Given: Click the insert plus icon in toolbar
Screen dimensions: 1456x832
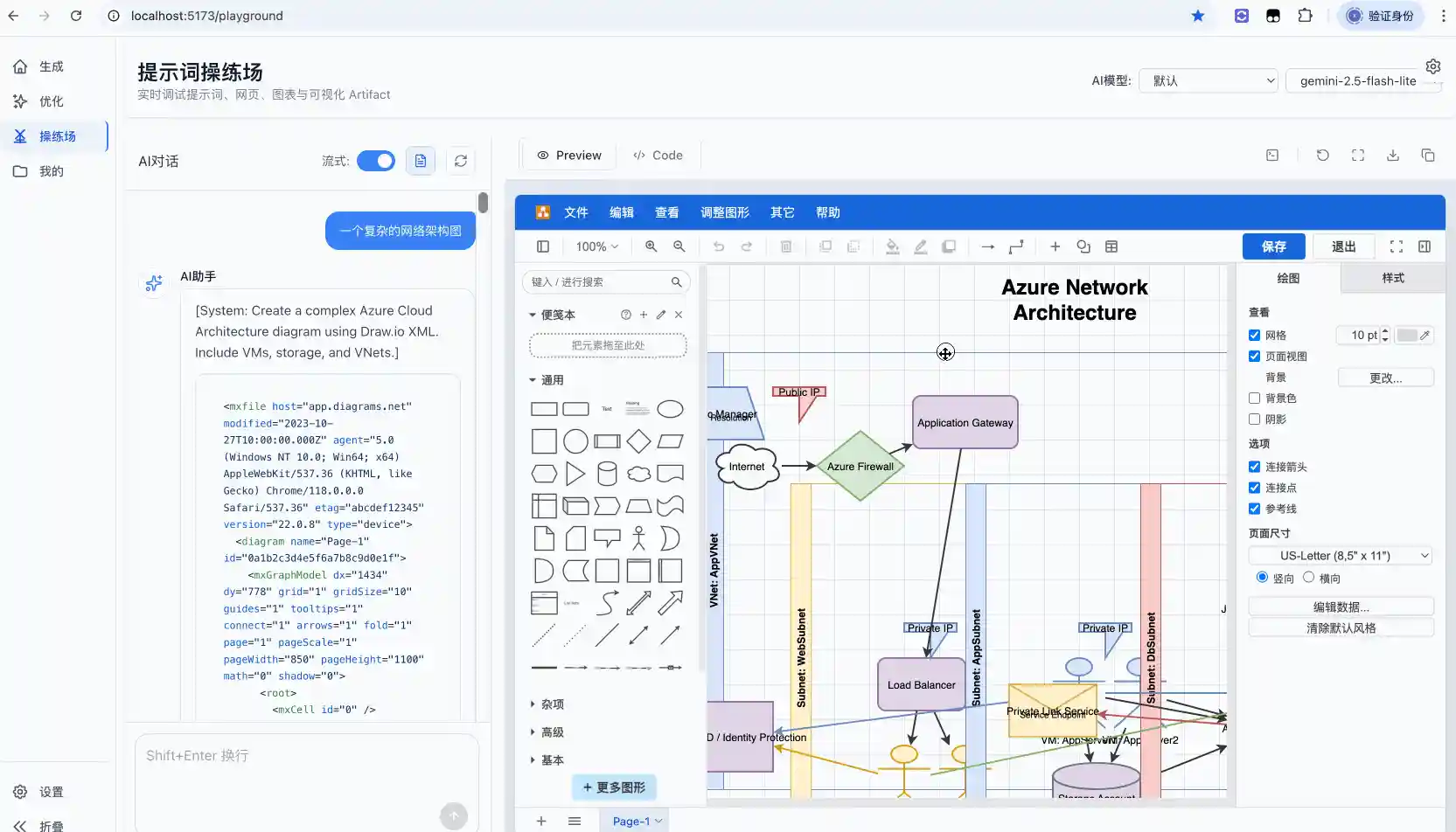Looking at the screenshot, I should coord(1055,246).
